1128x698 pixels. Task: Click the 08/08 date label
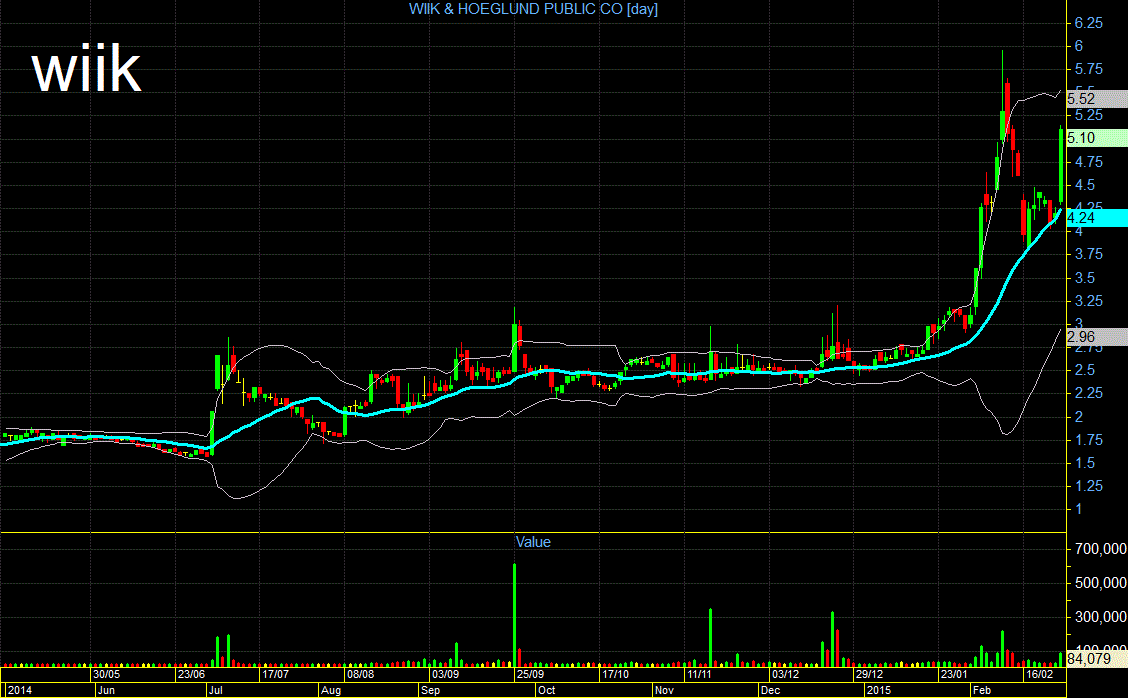tap(360, 674)
